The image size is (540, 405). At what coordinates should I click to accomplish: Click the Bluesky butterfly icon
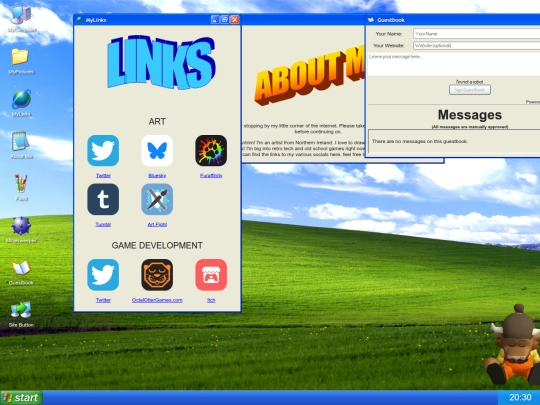157,150
